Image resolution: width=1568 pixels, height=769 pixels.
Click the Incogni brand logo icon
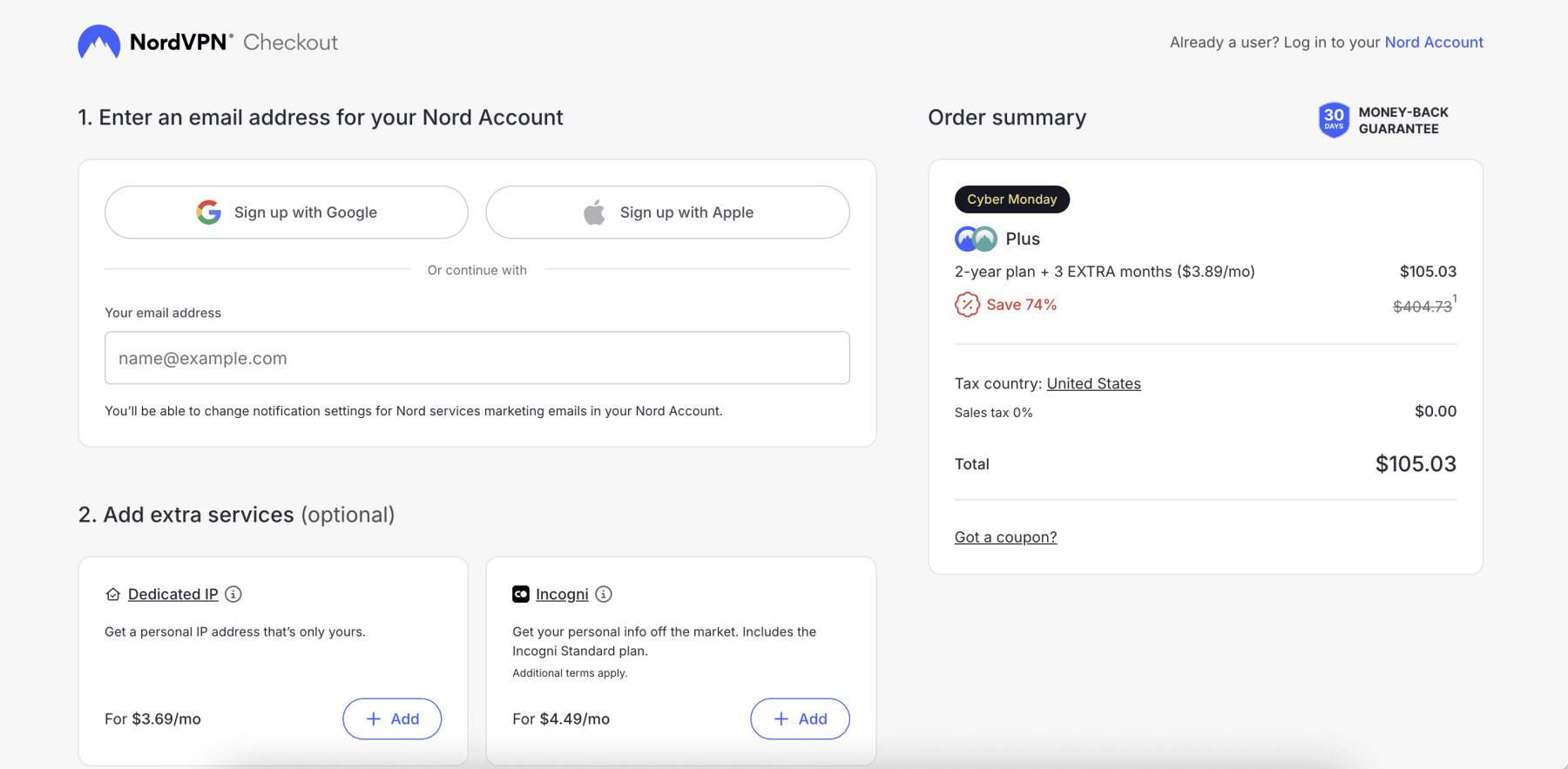[521, 594]
